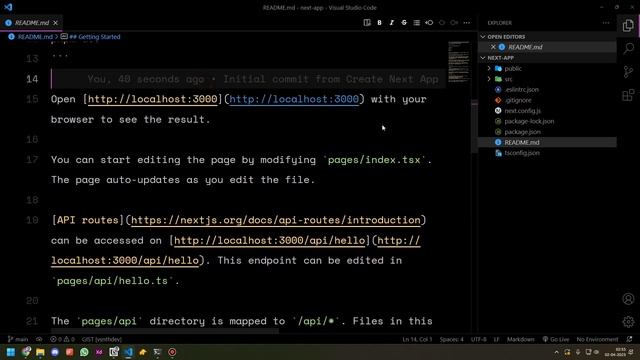640x360 pixels.
Task: Follow the blue http://localhost:3000 link
Action: (294, 99)
